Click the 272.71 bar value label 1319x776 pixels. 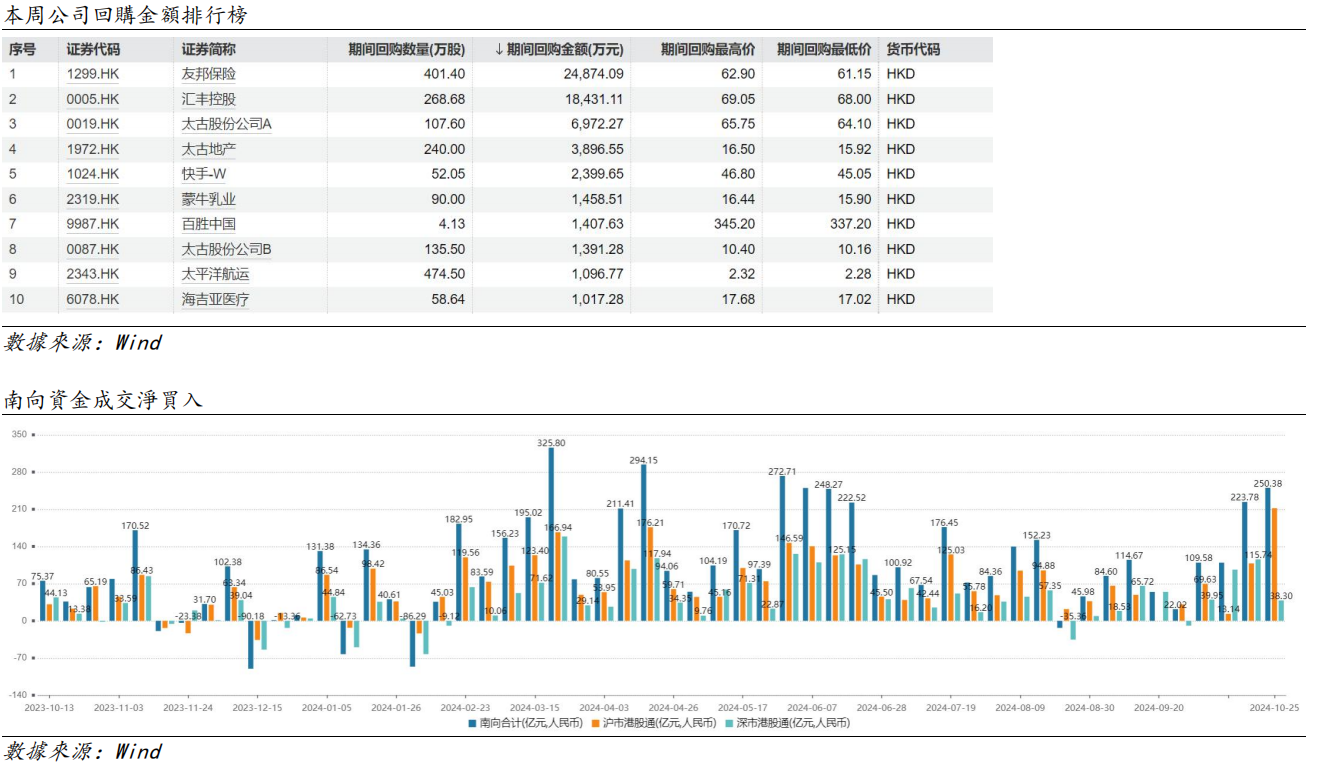tap(782, 471)
